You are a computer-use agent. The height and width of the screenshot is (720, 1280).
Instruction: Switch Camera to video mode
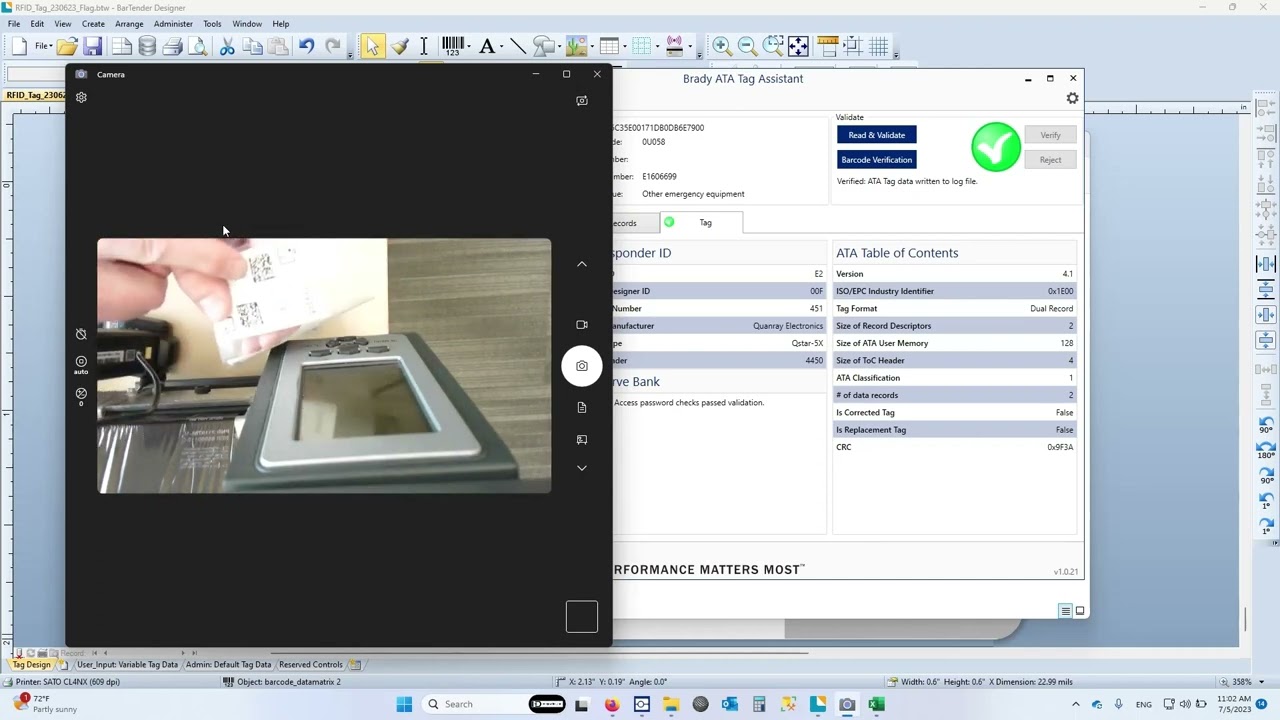click(x=582, y=324)
